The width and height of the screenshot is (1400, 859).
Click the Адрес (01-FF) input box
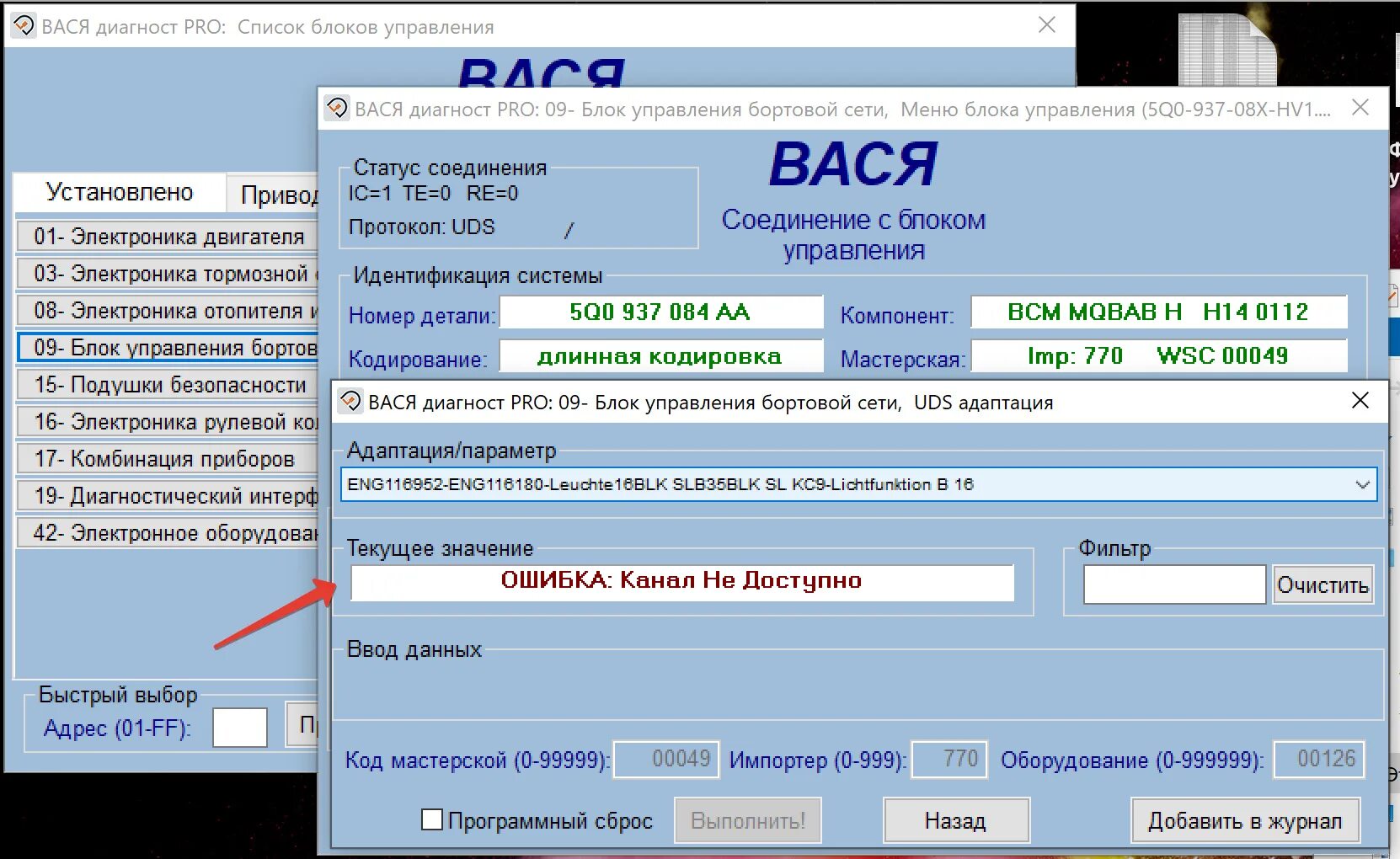240,728
